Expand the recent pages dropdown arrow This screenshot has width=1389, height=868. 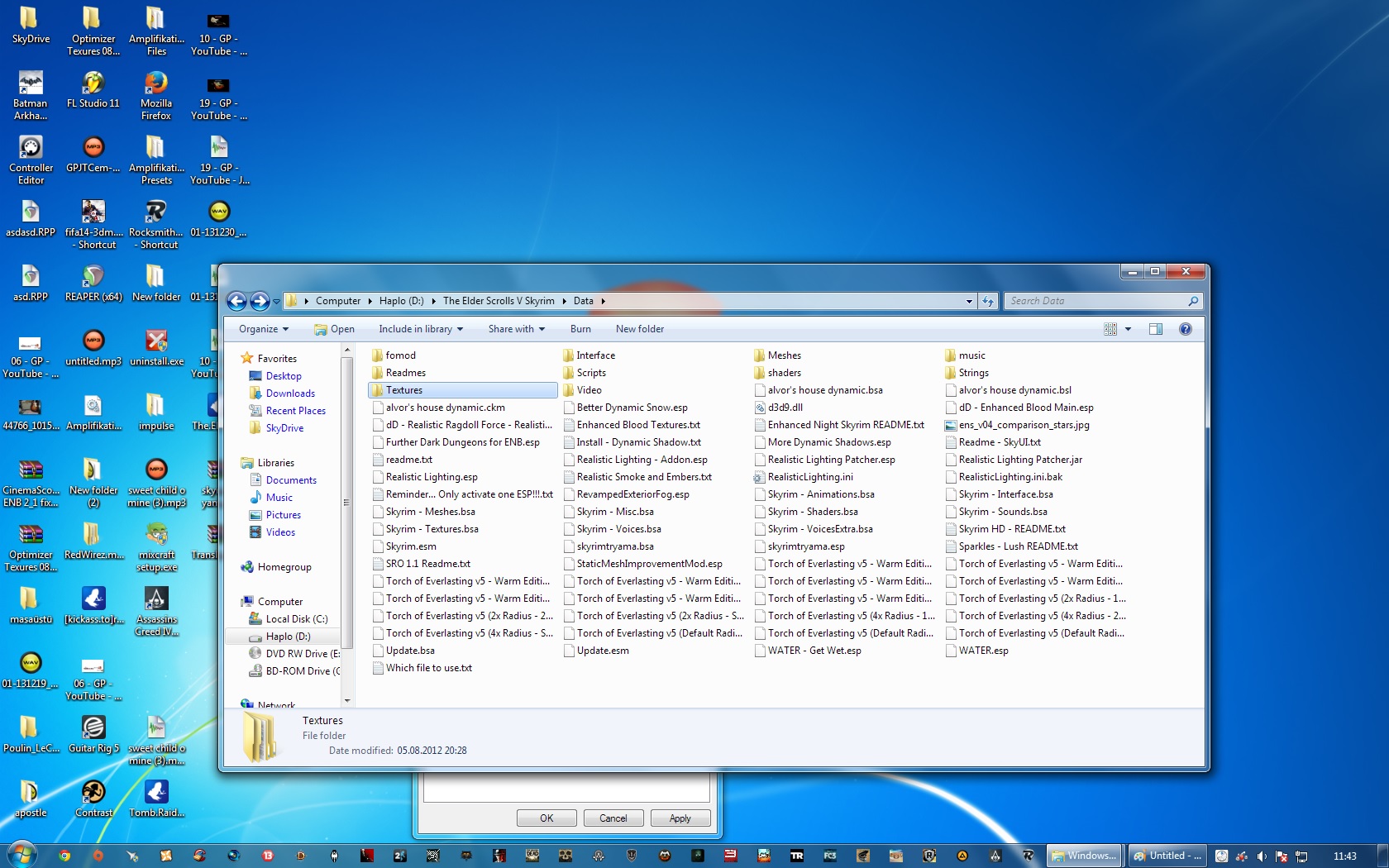(x=276, y=302)
